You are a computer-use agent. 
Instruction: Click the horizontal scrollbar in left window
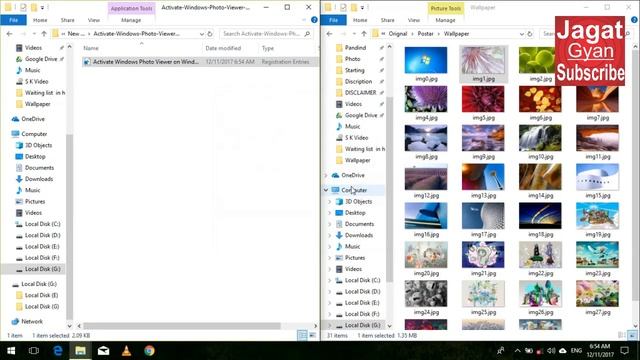pyautogui.click(x=182, y=326)
